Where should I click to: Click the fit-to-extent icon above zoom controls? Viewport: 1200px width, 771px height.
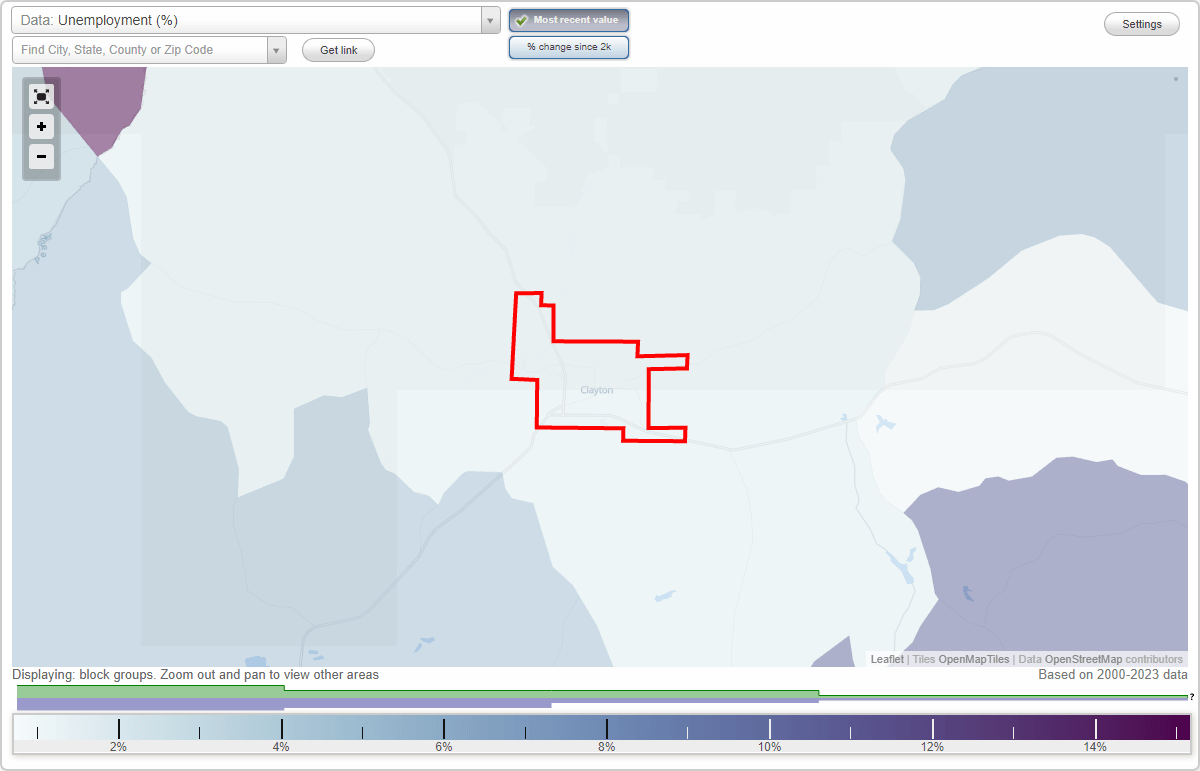coord(41,96)
